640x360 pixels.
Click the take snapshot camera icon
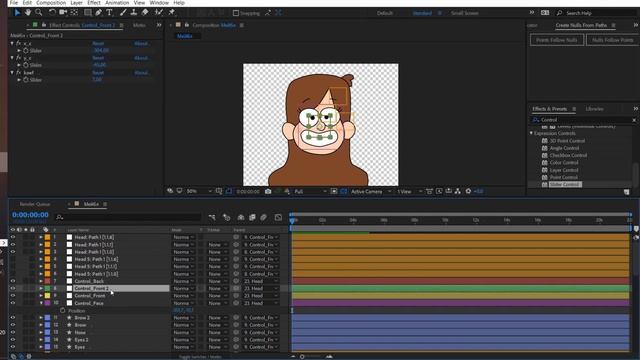[268, 191]
